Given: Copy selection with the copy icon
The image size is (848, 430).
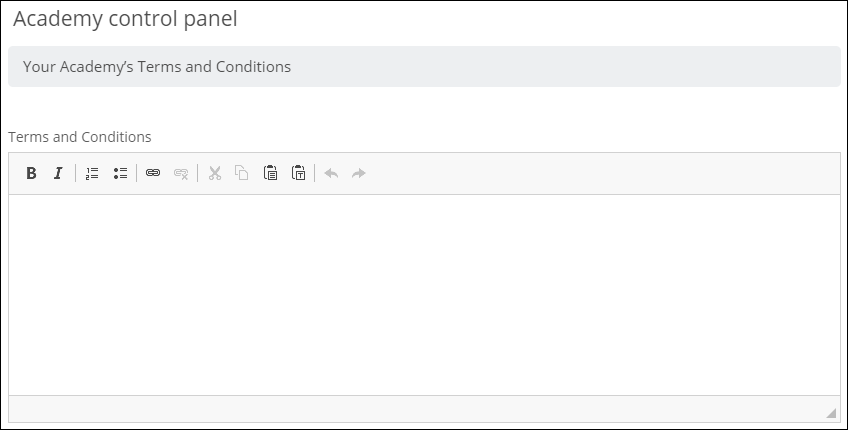Looking at the screenshot, I should tap(242, 173).
